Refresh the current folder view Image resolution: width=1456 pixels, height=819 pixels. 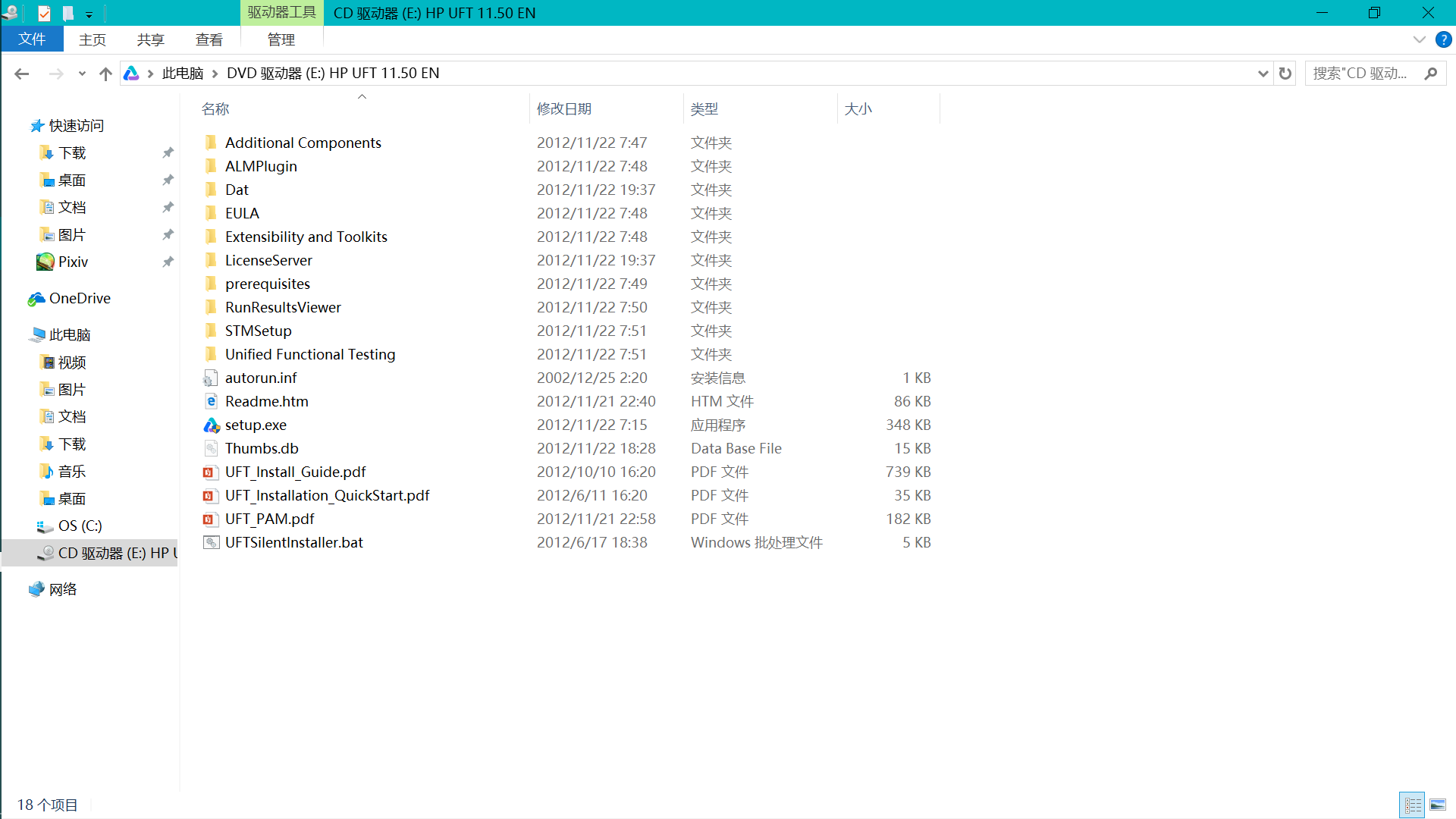tap(1285, 74)
